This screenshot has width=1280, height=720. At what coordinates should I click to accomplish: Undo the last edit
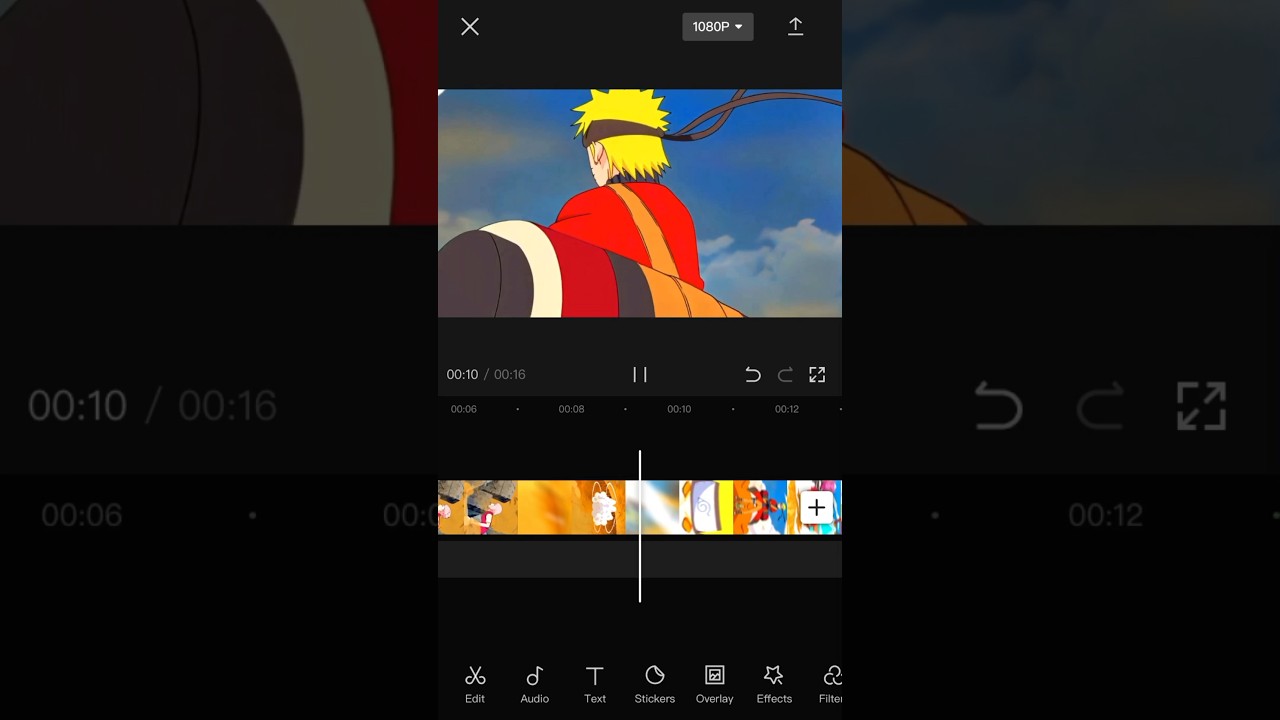pyautogui.click(x=753, y=374)
